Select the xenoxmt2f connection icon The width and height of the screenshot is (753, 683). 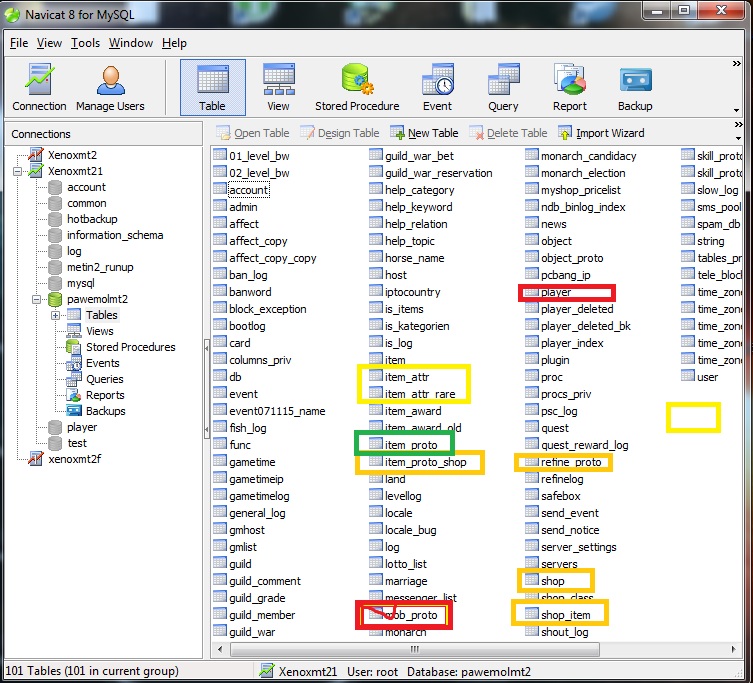(36, 459)
